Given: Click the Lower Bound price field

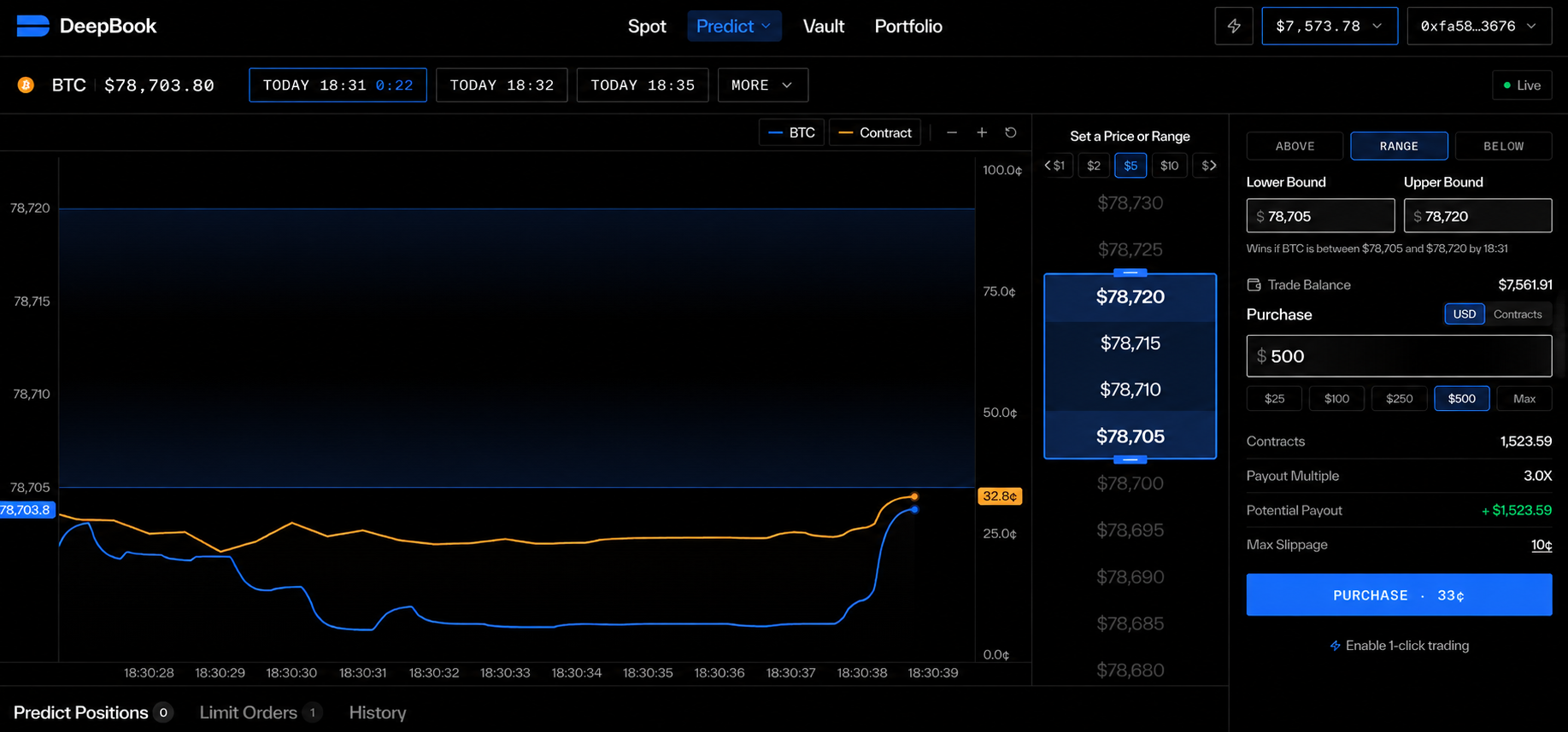Looking at the screenshot, I should [x=1320, y=216].
